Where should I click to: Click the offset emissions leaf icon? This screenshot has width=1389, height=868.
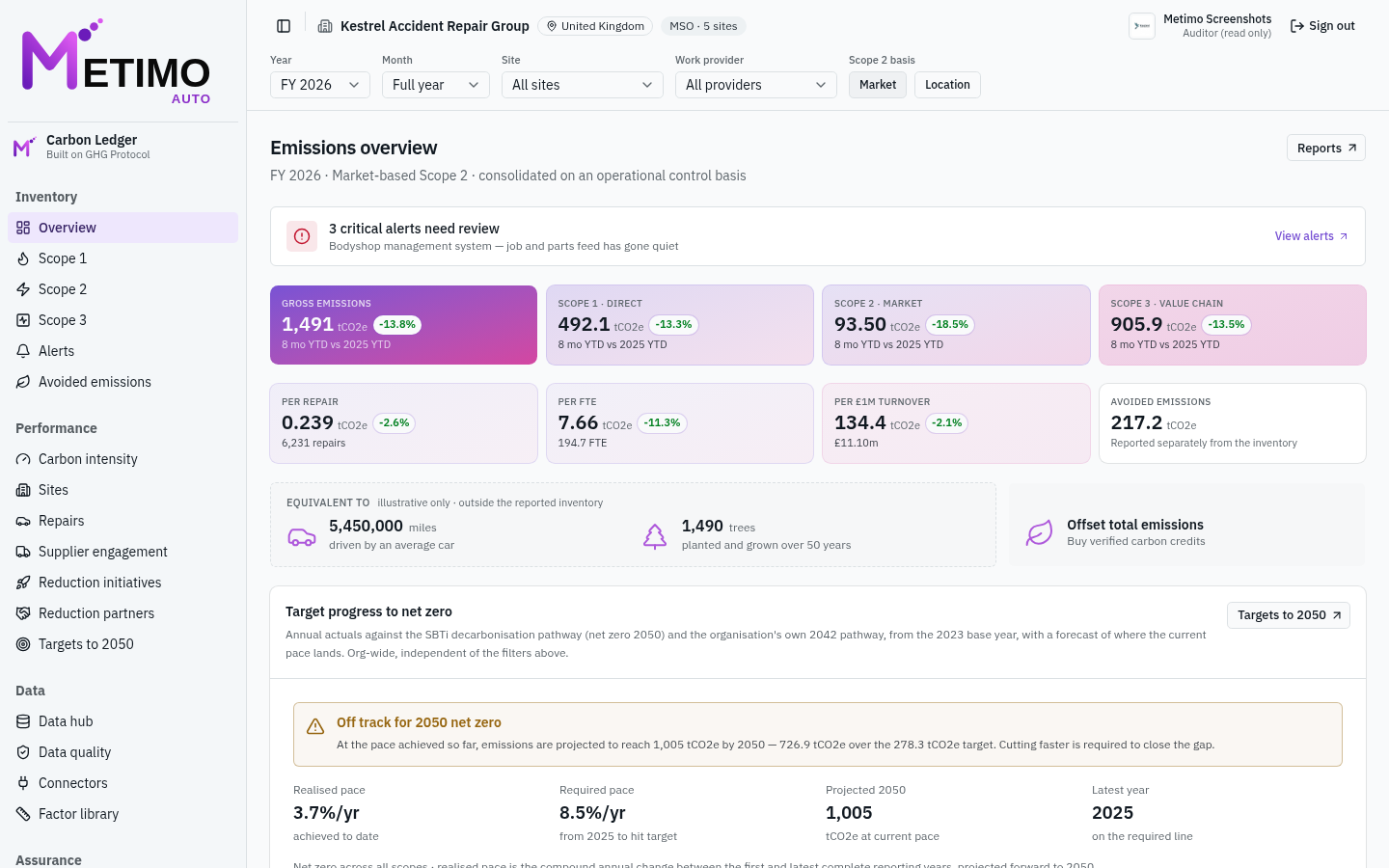(x=1039, y=532)
